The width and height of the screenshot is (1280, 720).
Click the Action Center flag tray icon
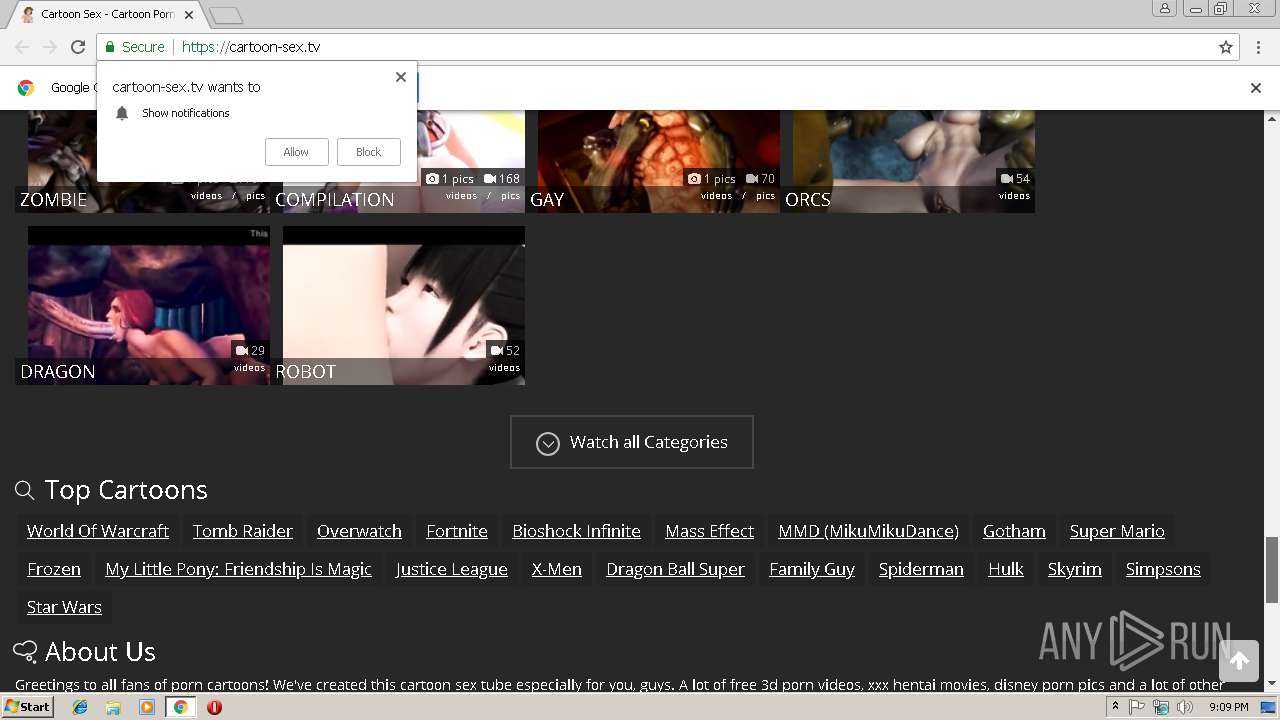(x=1137, y=707)
